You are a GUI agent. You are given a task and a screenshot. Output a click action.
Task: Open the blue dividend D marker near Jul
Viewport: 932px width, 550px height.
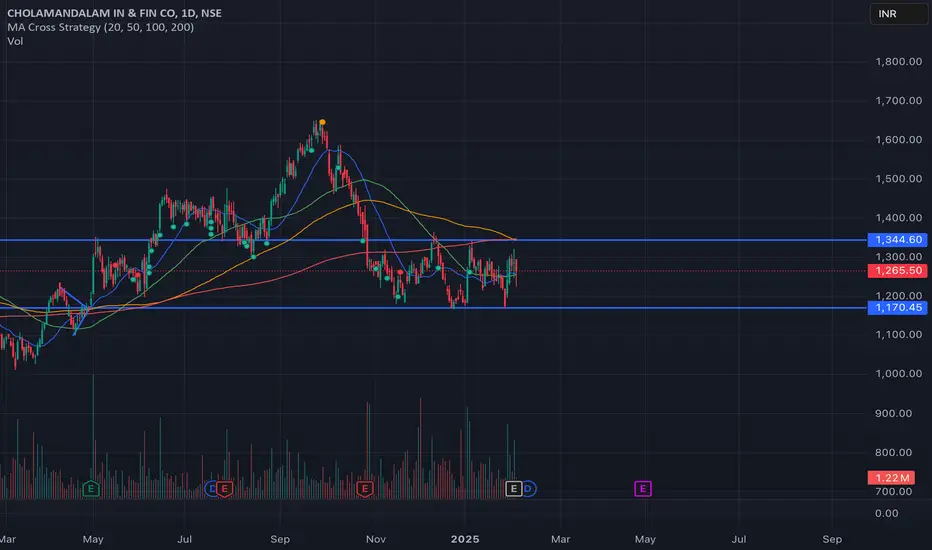(x=210, y=489)
